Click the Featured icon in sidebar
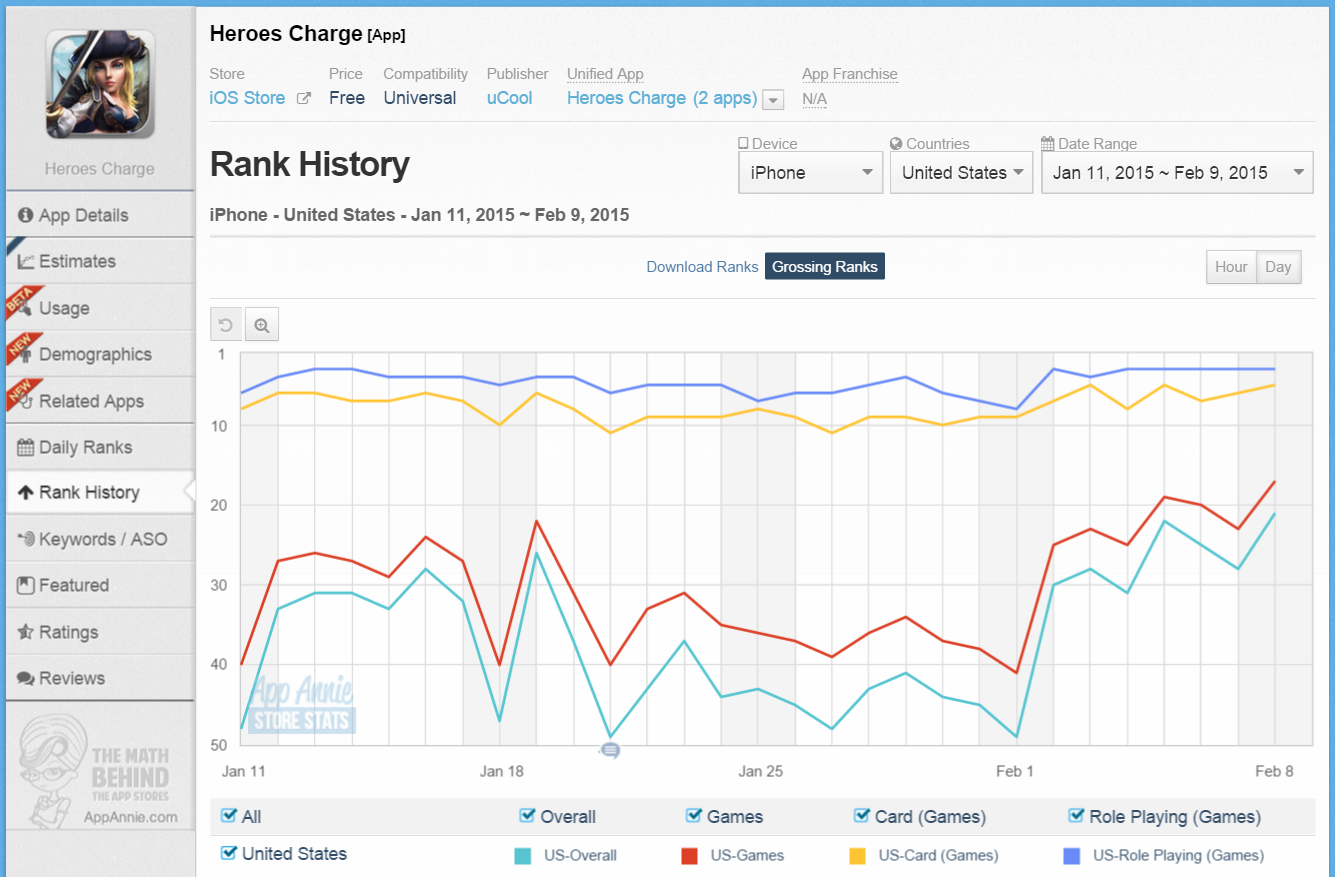Screen dimensions: 1335x877 pos(26,585)
